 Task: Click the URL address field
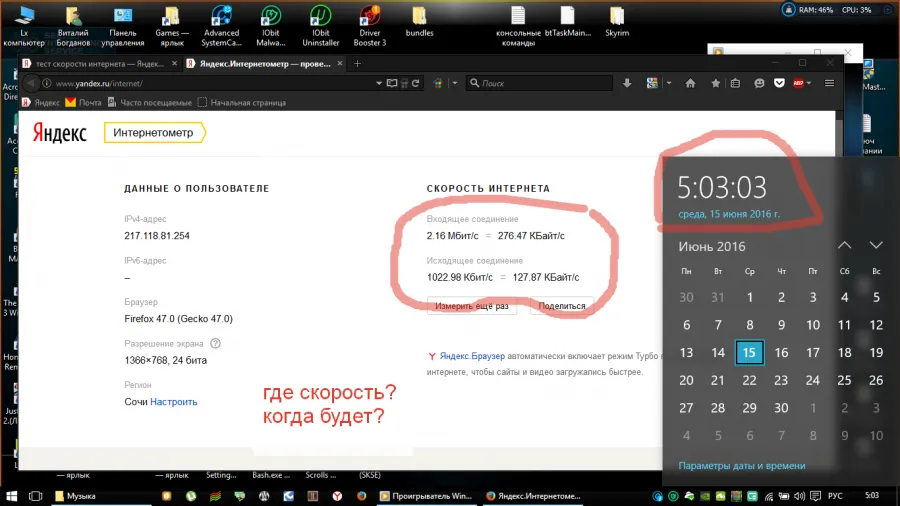[x=212, y=83]
